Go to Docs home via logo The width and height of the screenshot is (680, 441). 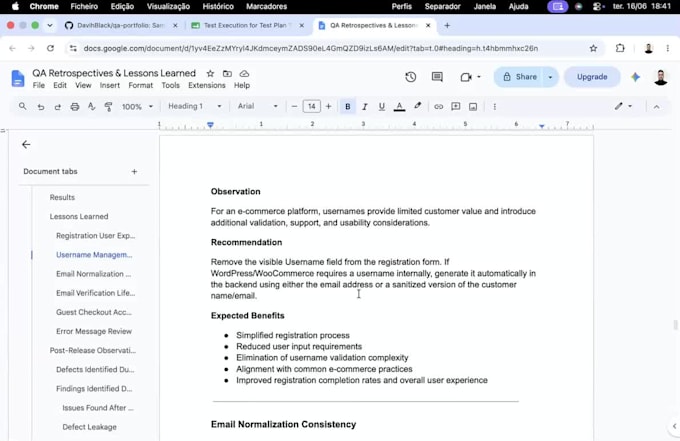coord(18,78)
